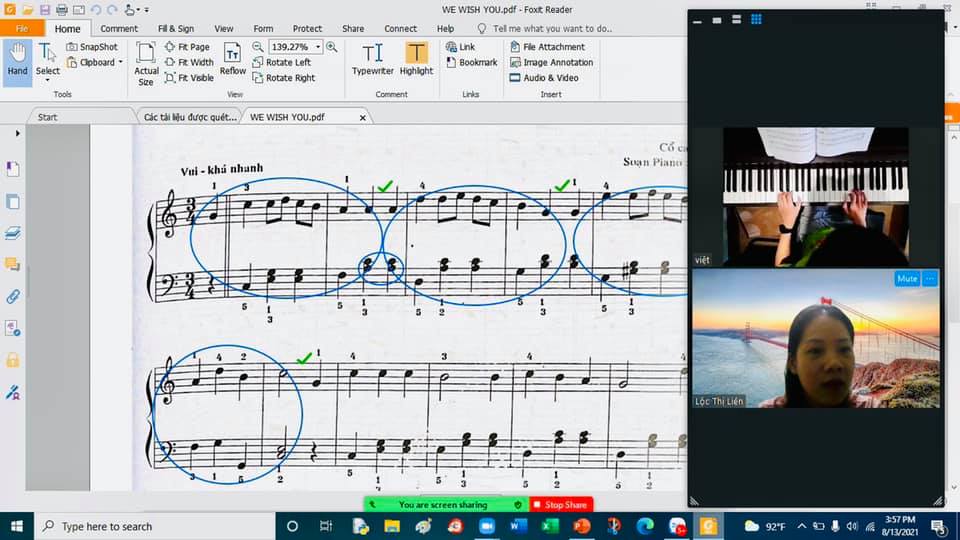The image size is (960, 540).
Task: Close the WE WISH YOU.pdf tab
Action: (x=362, y=118)
